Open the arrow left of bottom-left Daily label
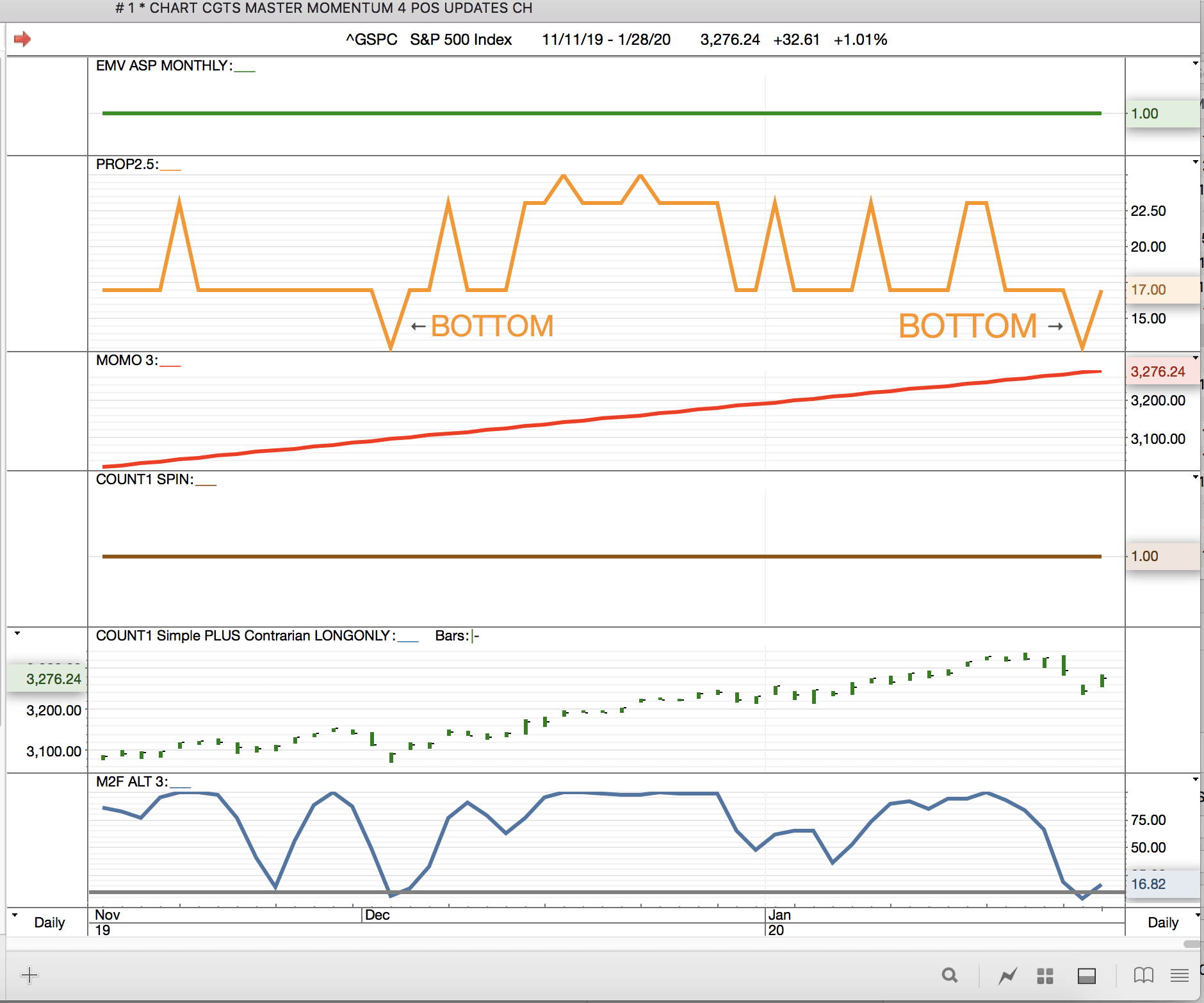Image resolution: width=1204 pixels, height=1003 pixels. pos(15,915)
